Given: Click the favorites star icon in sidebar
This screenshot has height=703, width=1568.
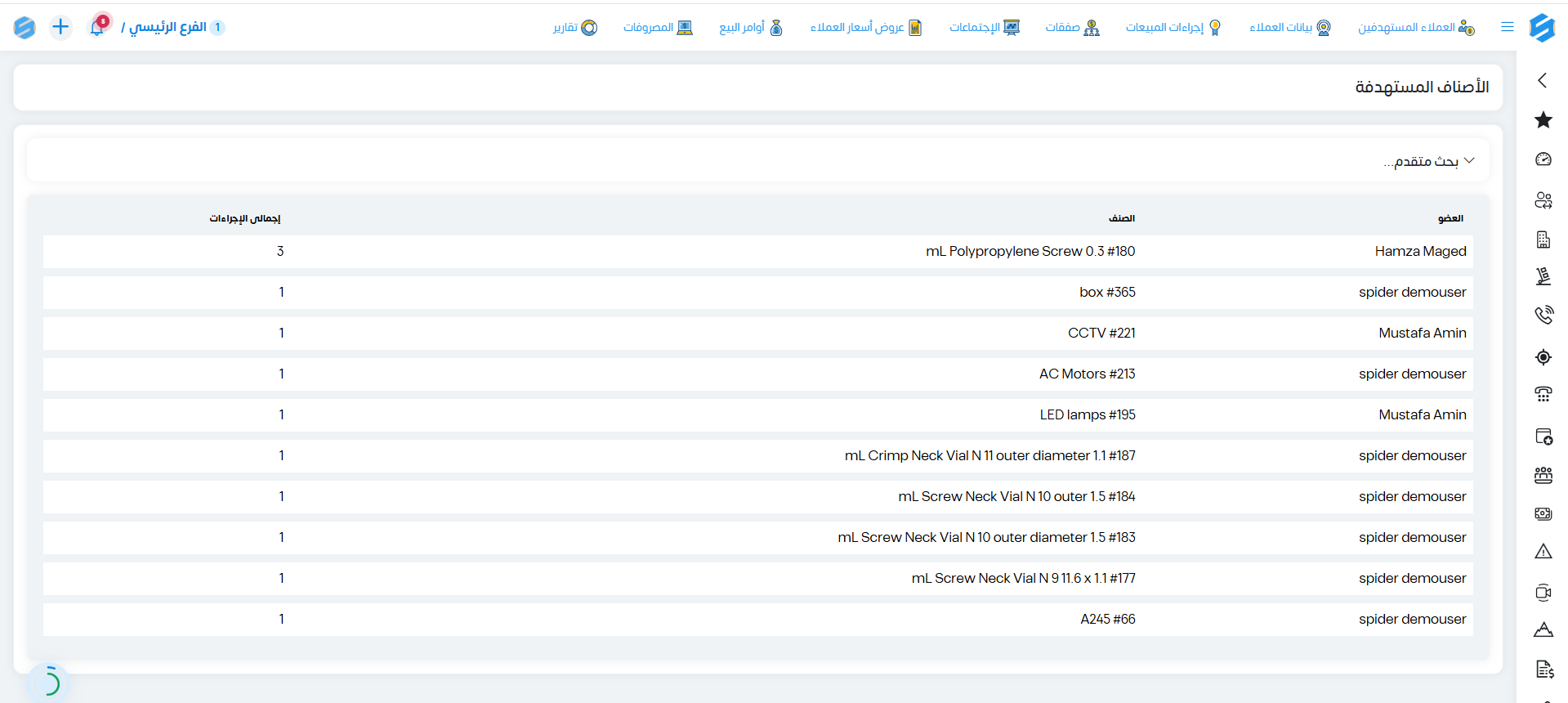Looking at the screenshot, I should (x=1543, y=120).
